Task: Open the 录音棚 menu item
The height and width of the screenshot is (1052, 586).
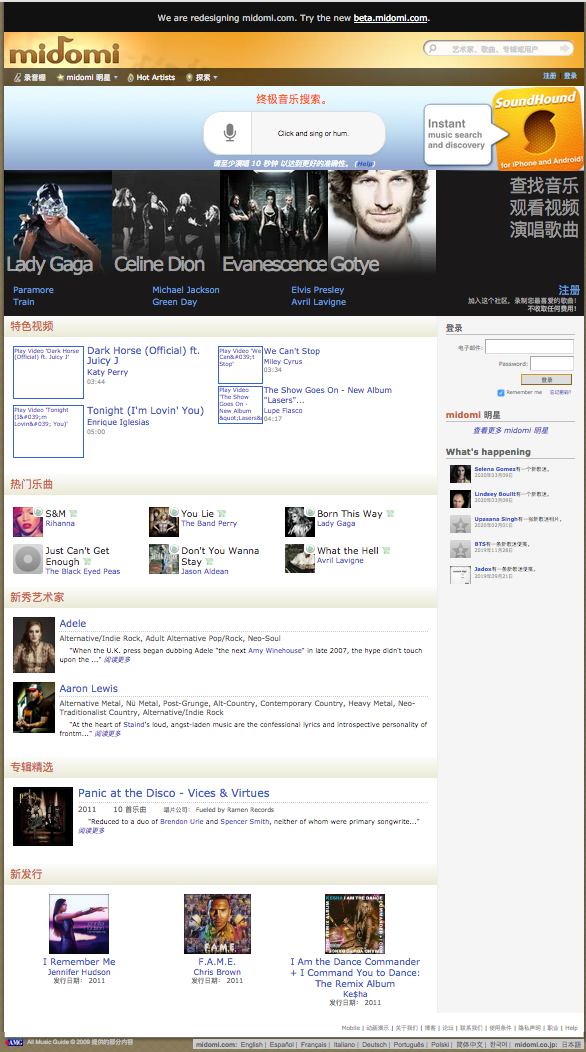Action: tap(30, 77)
